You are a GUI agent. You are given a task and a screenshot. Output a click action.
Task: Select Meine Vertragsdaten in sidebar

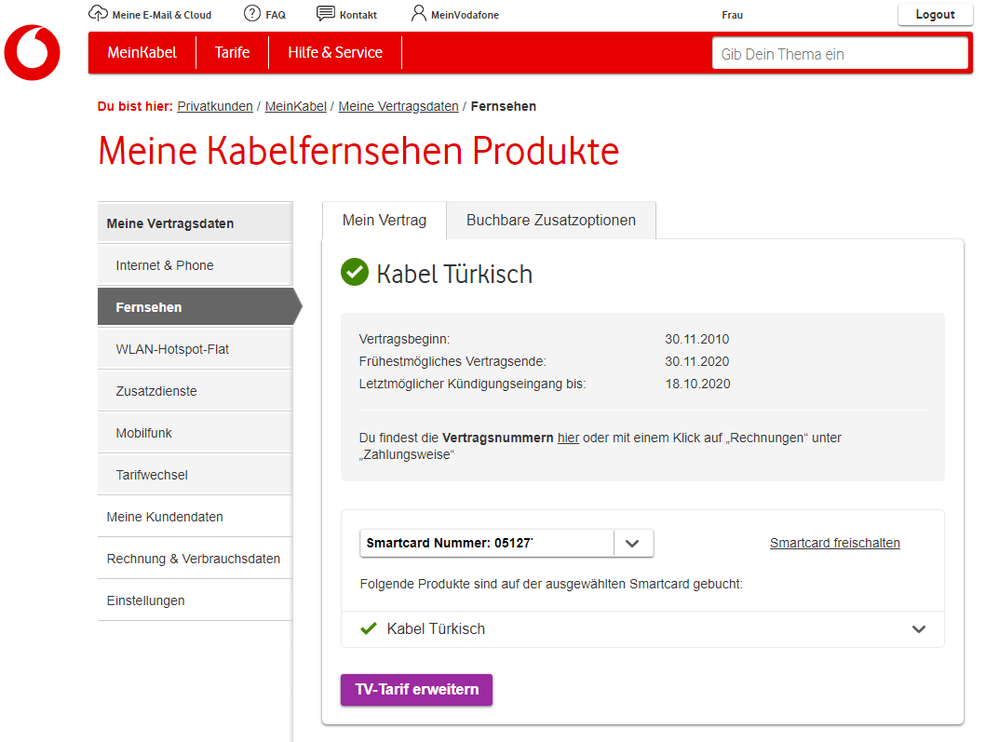pos(195,224)
